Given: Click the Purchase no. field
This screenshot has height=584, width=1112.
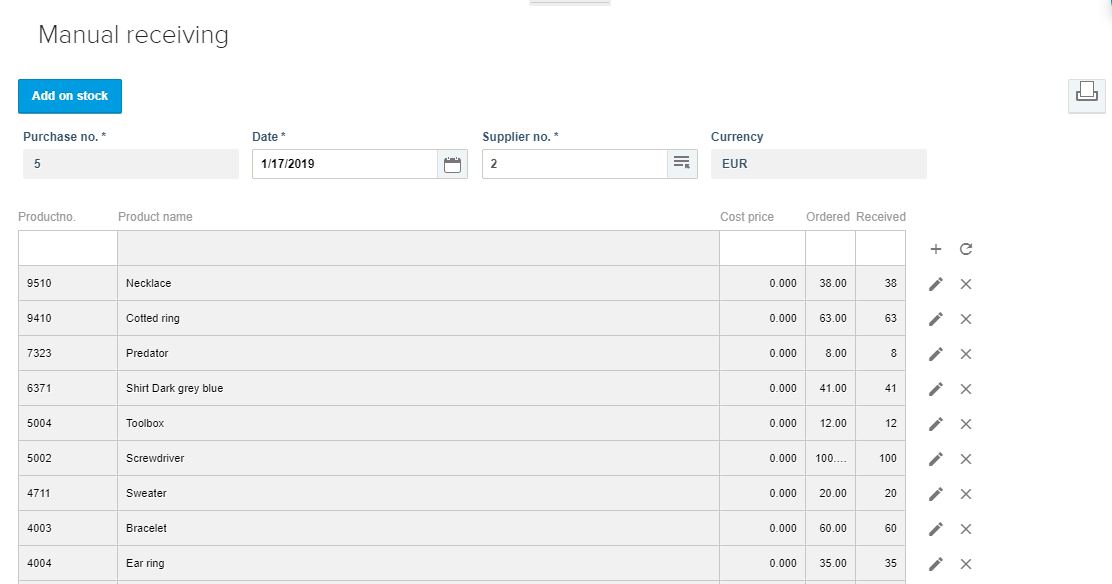Looking at the screenshot, I should pyautogui.click(x=130, y=164).
